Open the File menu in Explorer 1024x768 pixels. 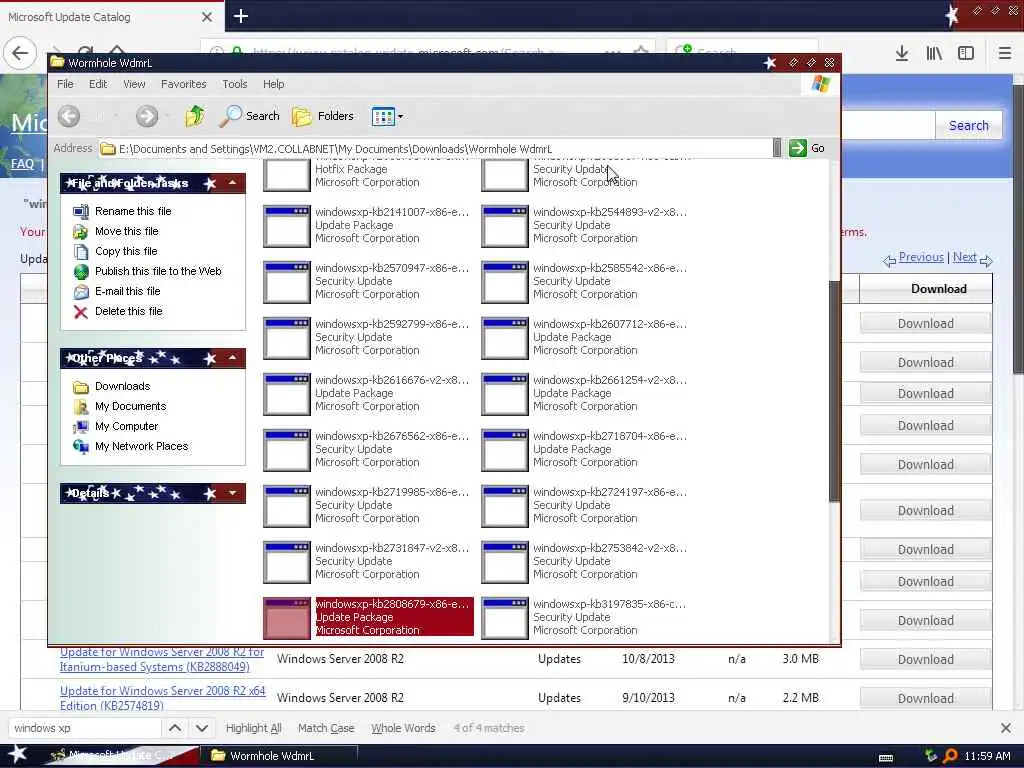click(65, 84)
